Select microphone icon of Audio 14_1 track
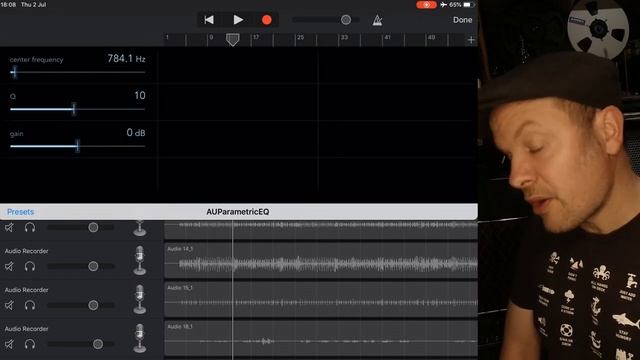 tap(140, 260)
